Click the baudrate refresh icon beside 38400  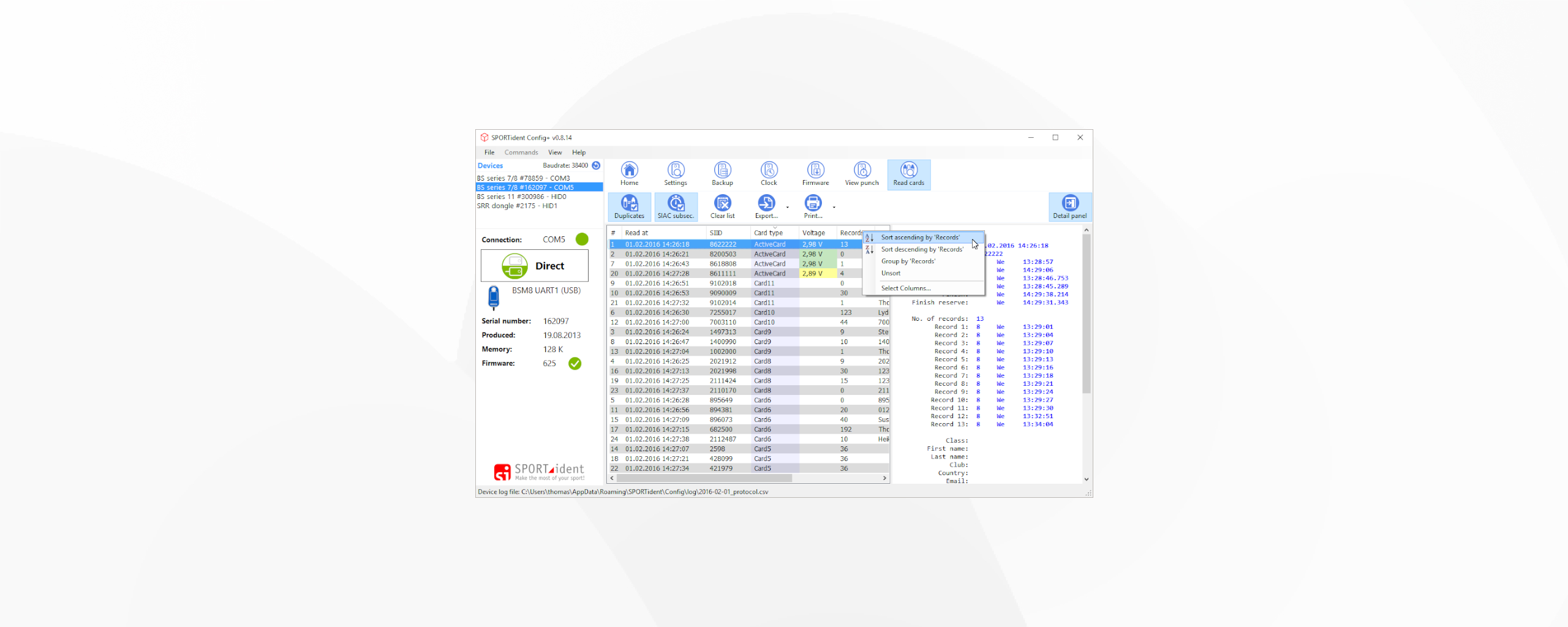[x=596, y=165]
